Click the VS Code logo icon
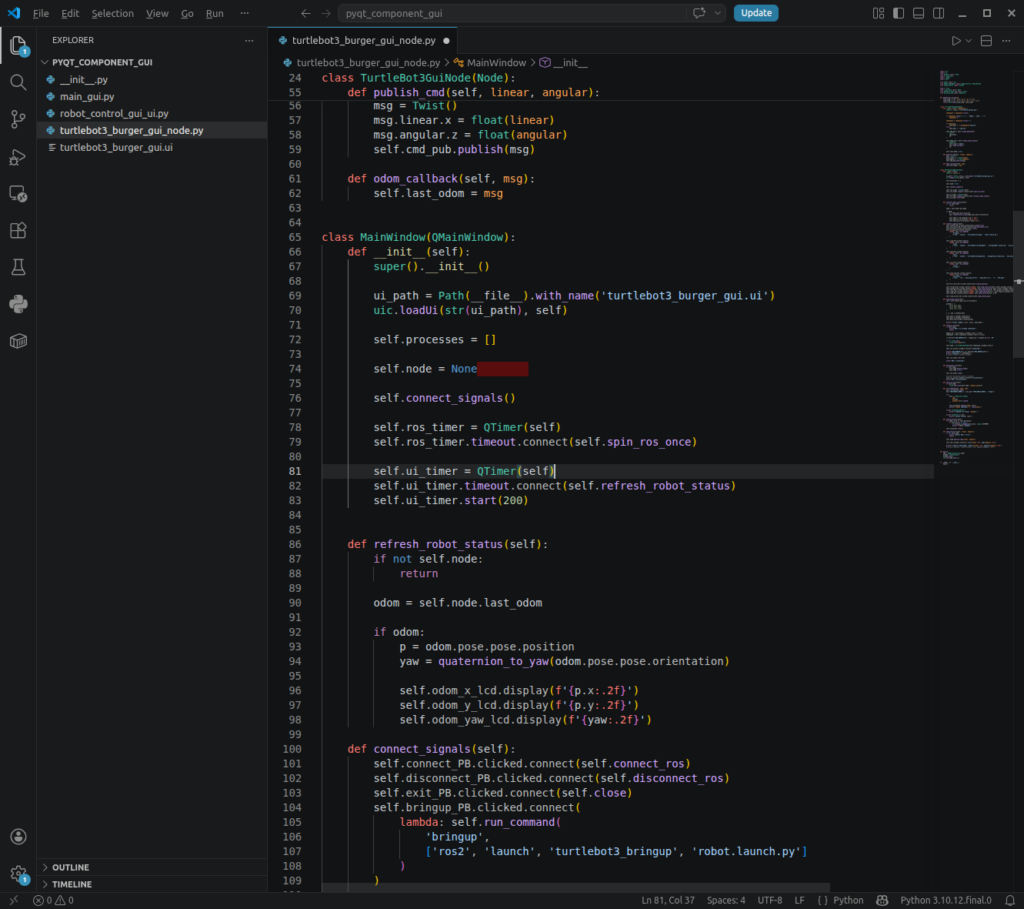Viewport: 1024px width, 909px height. (x=14, y=13)
